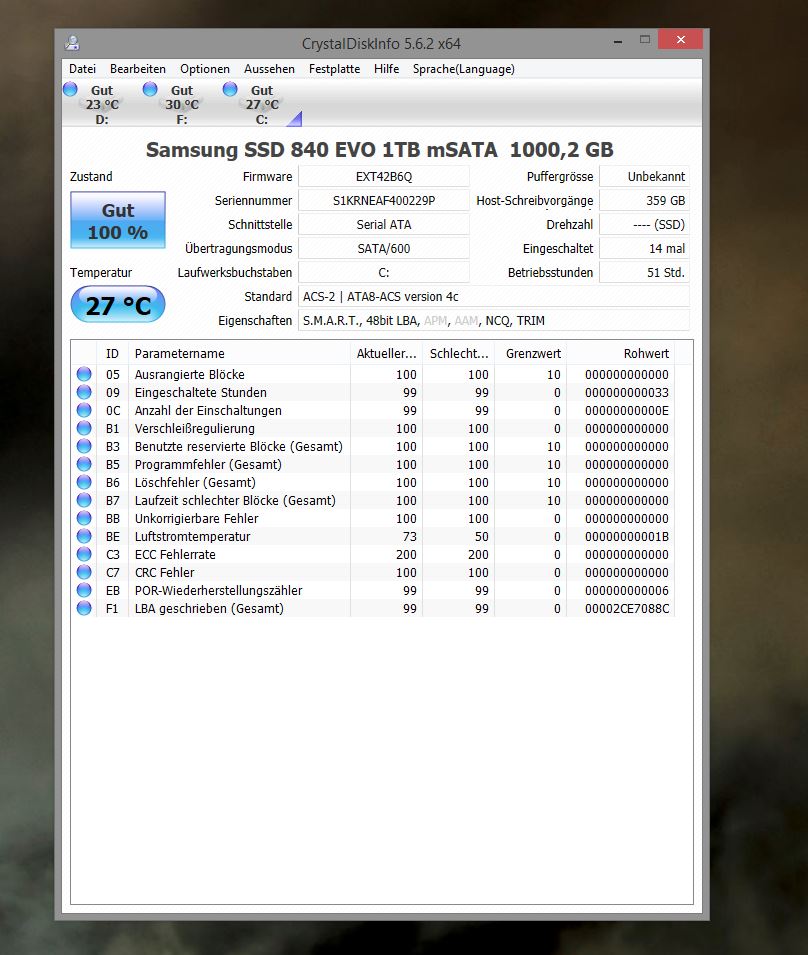Click the Standard field ACS-2 | ATA8-ACS
This screenshot has width=808, height=955.
(x=494, y=297)
